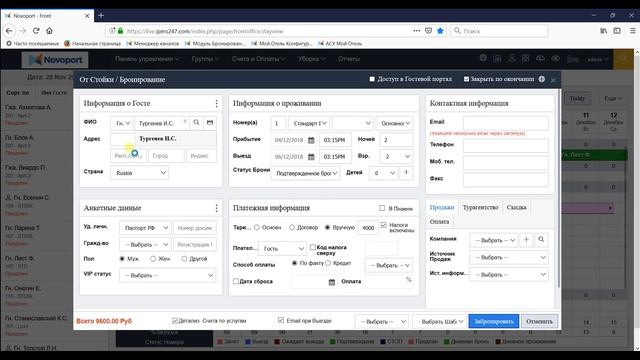Viewport: 640px width, 360px height.
Task: Click info icon in dialog header
Action: 542,79
